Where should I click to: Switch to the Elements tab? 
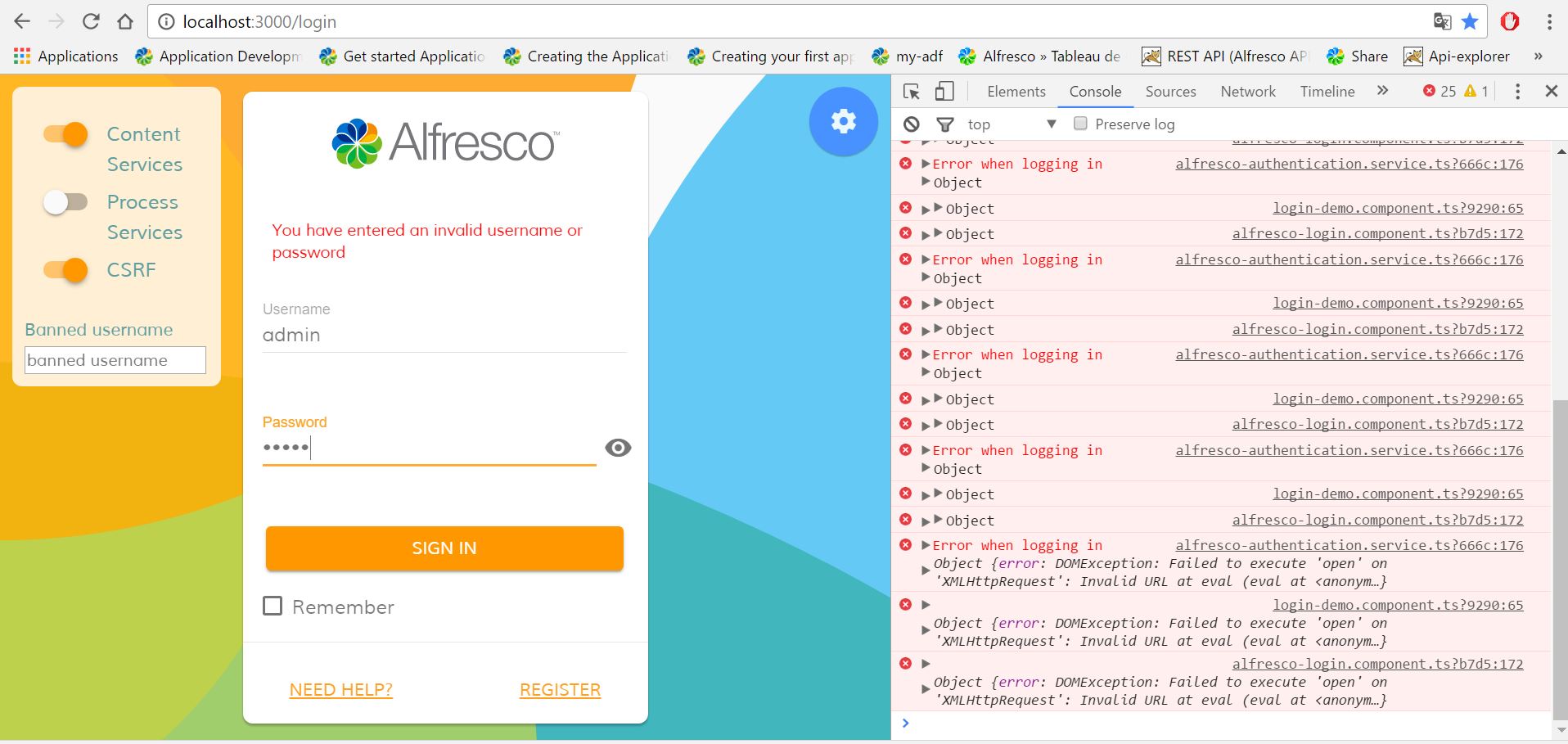[x=1016, y=92]
